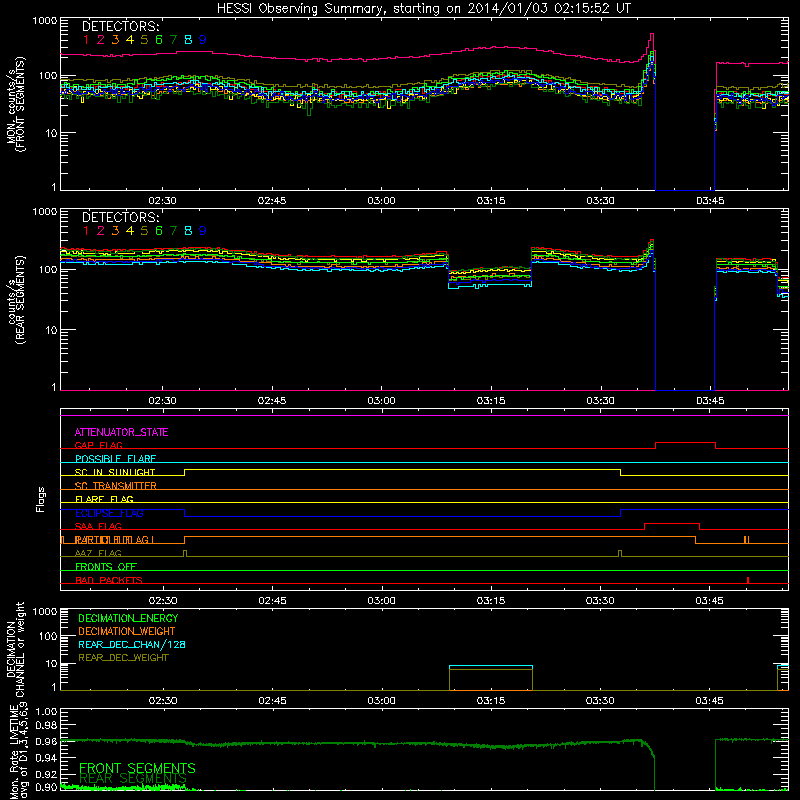Image resolution: width=800 pixels, height=800 pixels.
Task: Select detector 1 in front segments legend
Action: (86, 40)
